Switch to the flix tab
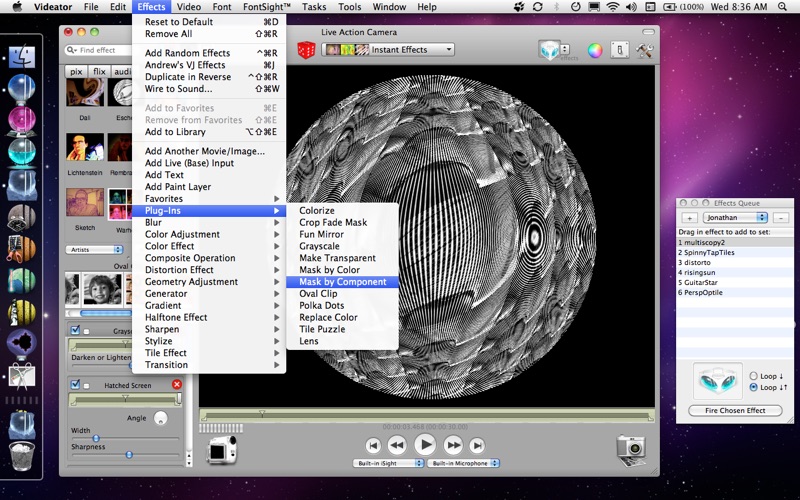This screenshot has width=800, height=500. [x=99, y=71]
